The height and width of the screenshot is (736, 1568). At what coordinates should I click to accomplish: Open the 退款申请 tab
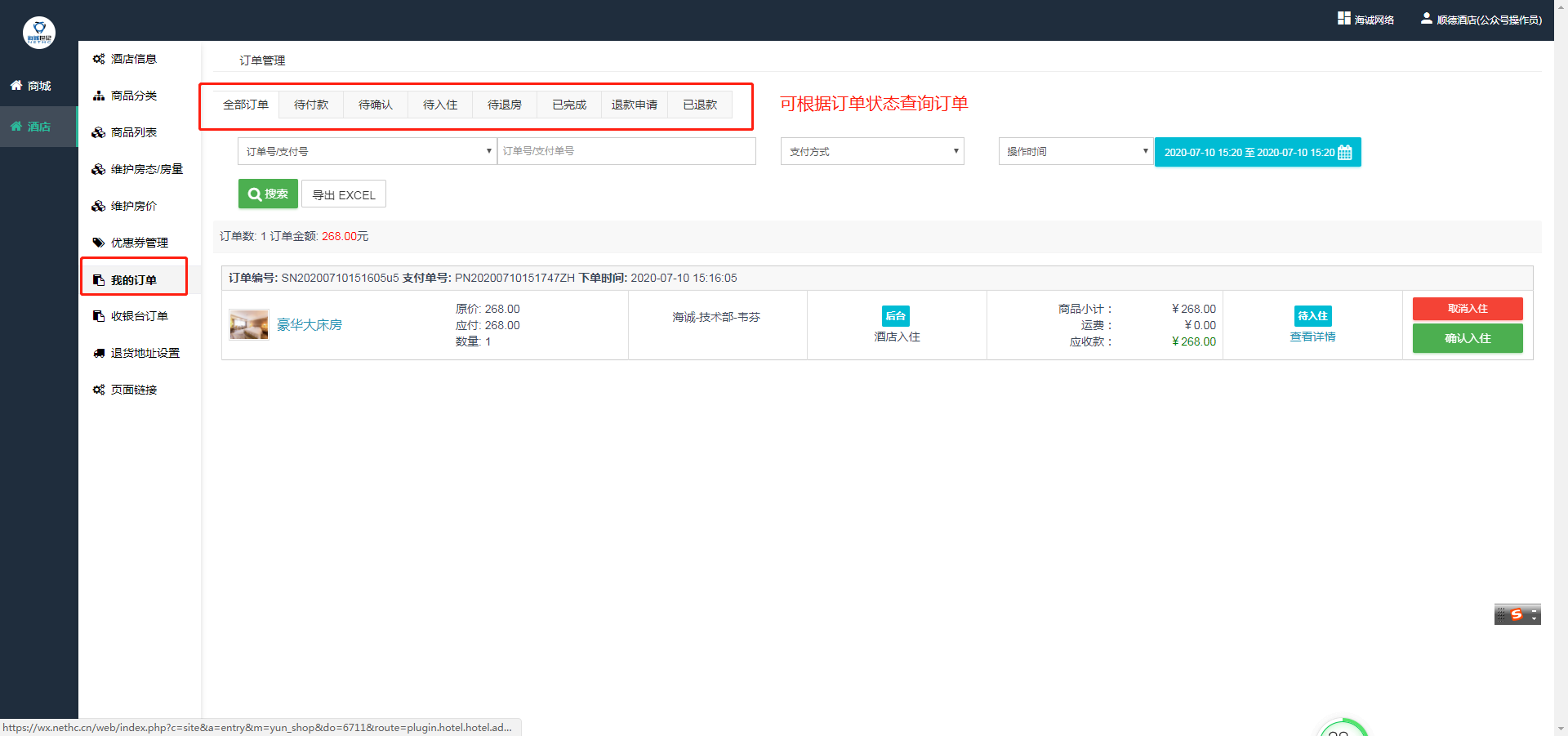pyautogui.click(x=635, y=105)
